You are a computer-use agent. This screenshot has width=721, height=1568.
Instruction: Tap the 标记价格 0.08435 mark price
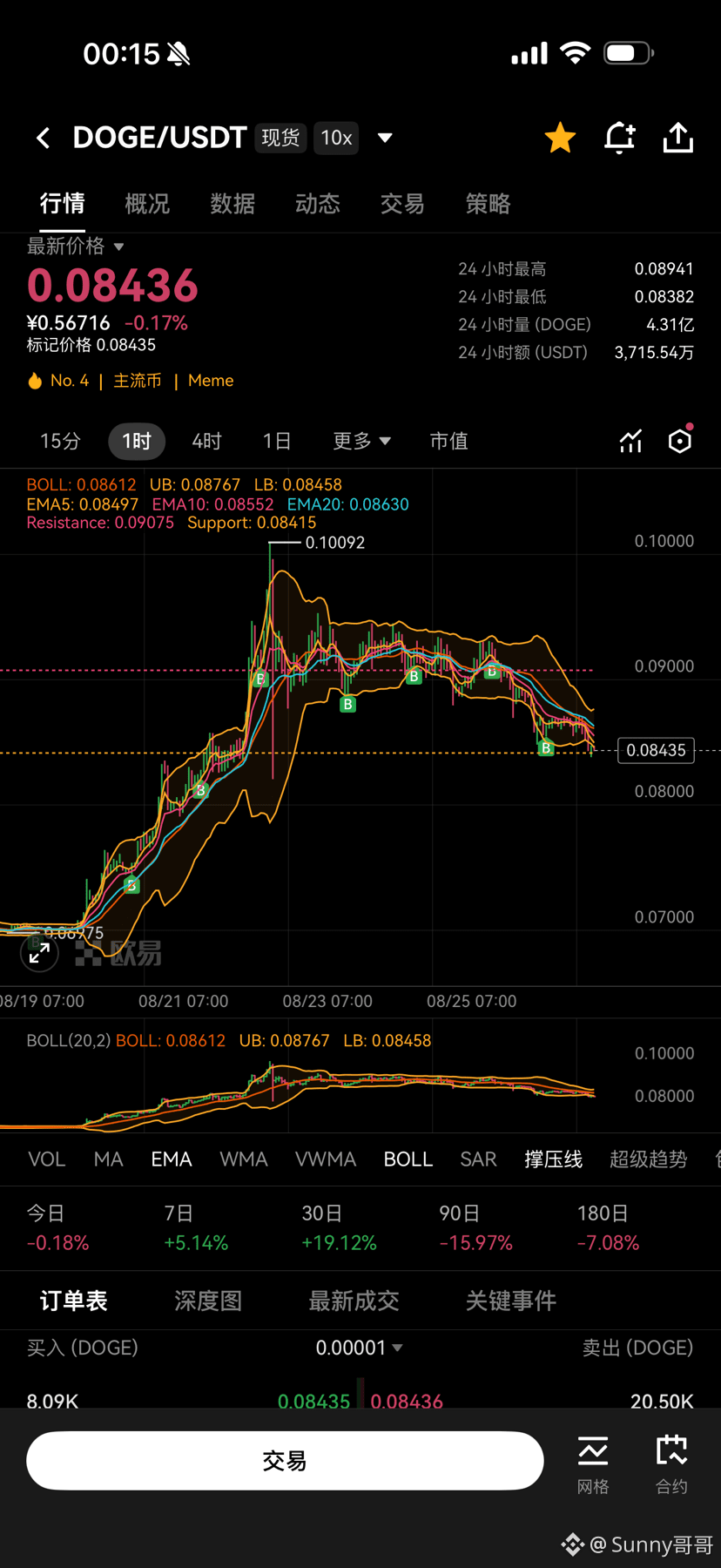(x=91, y=345)
